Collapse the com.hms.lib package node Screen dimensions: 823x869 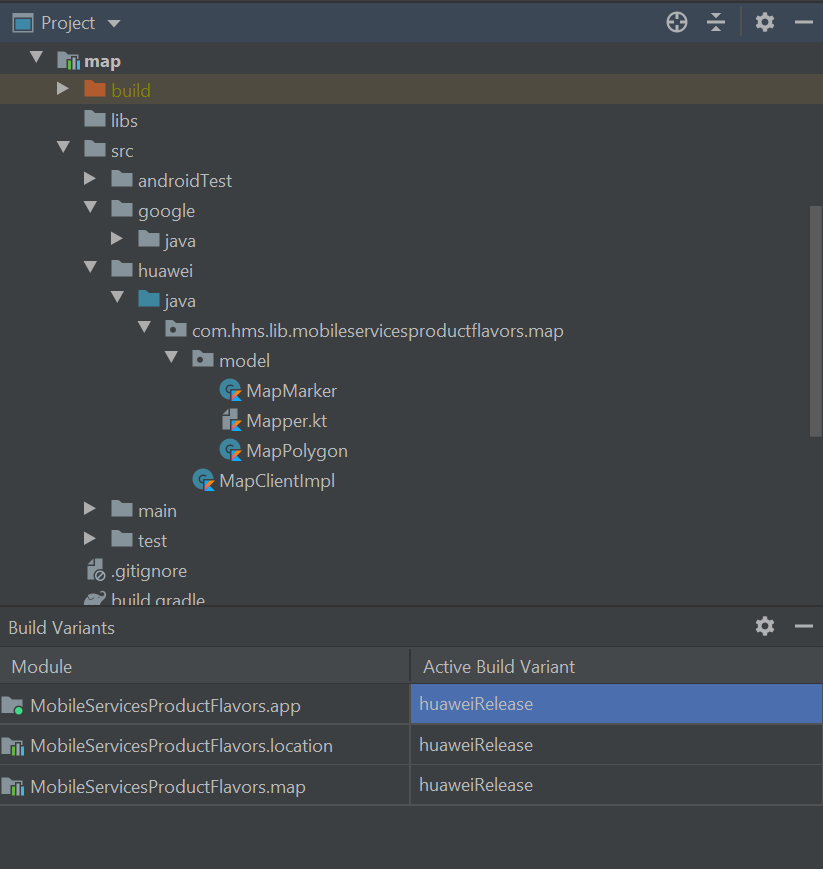145,327
